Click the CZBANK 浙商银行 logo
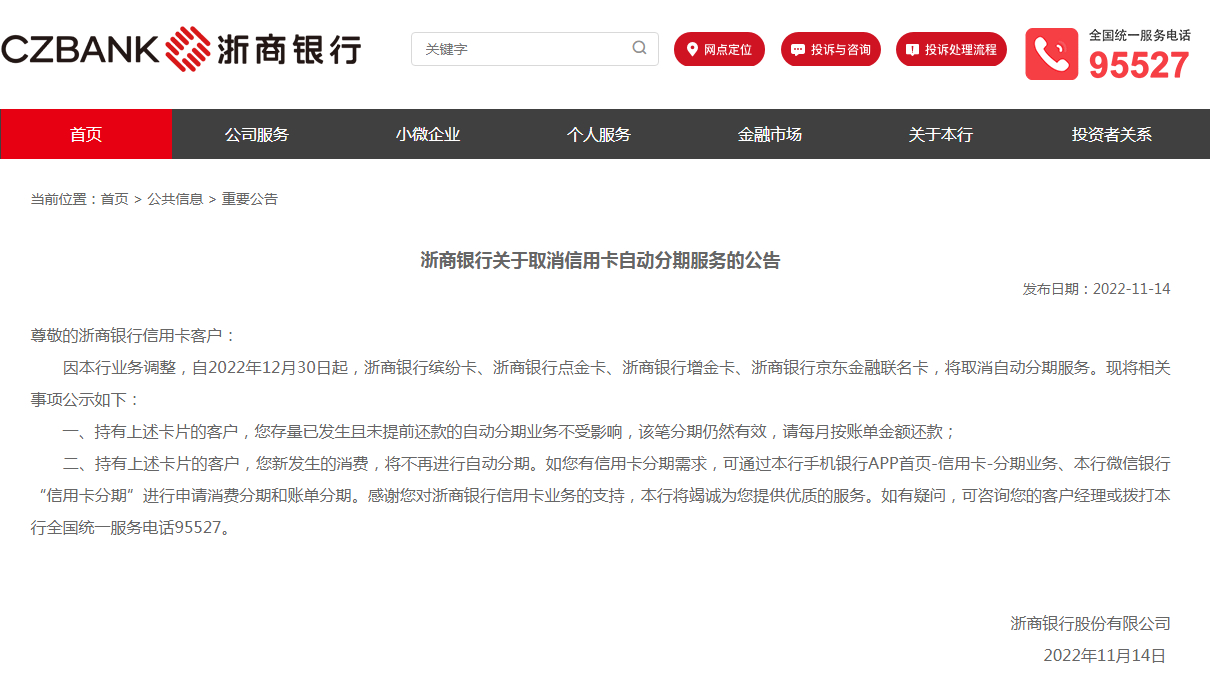 point(180,48)
